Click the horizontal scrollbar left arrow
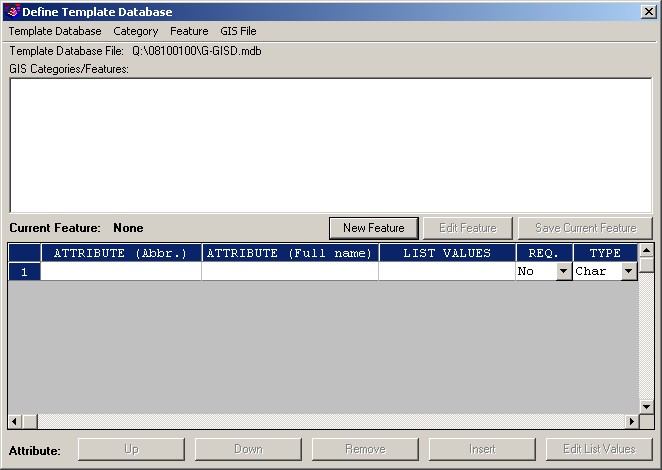 click(x=15, y=421)
